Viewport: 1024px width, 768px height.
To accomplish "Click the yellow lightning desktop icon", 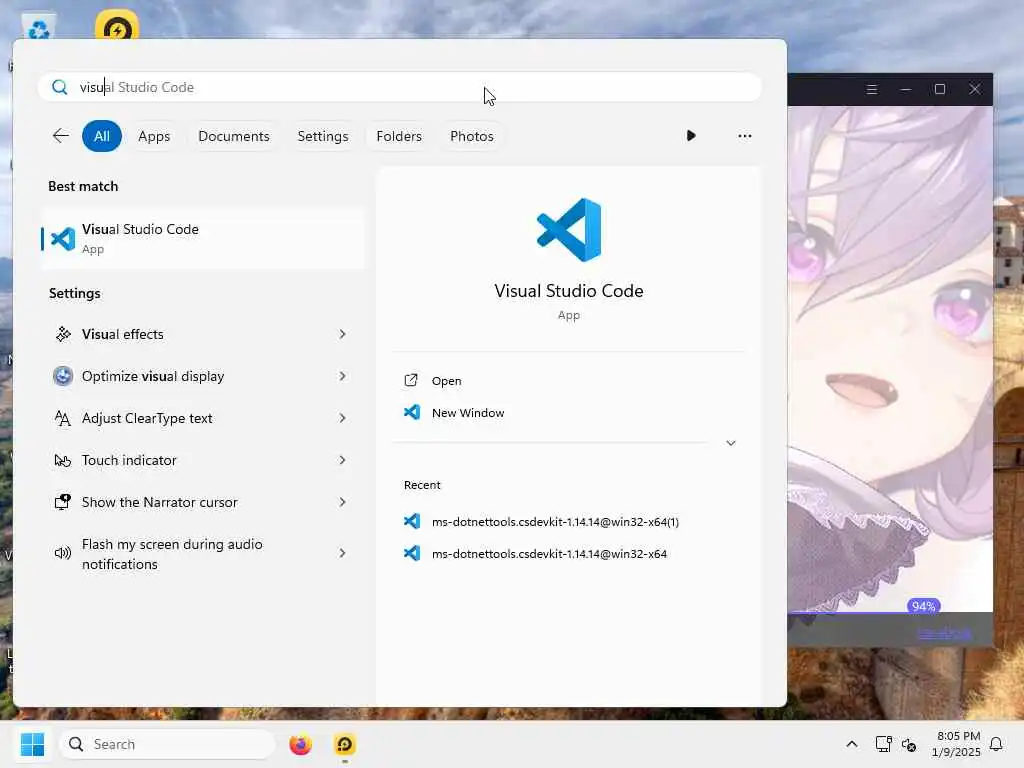I will (x=117, y=26).
